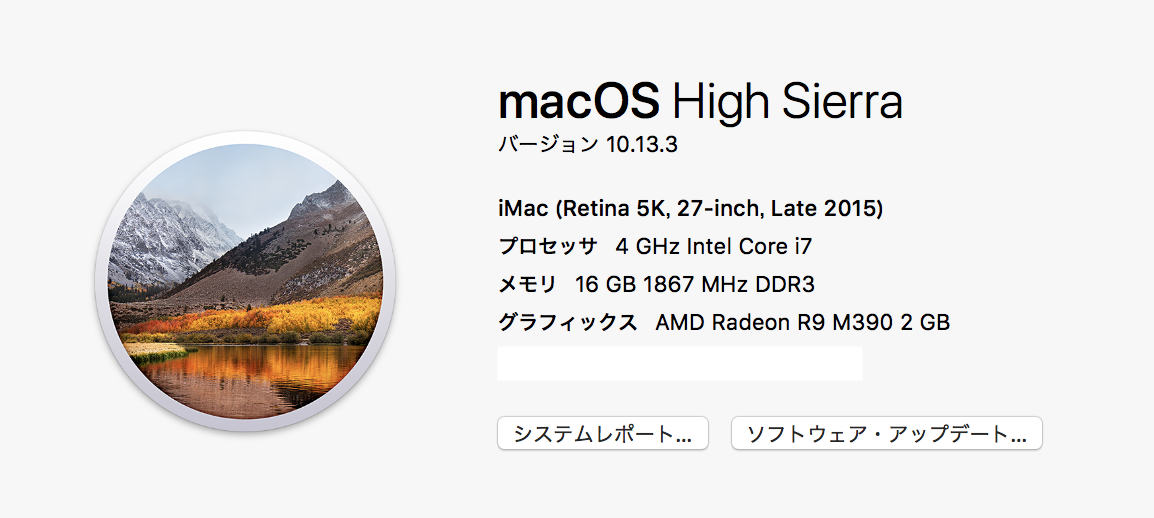
Task: Click the 10.13.3 version number
Action: (x=642, y=145)
